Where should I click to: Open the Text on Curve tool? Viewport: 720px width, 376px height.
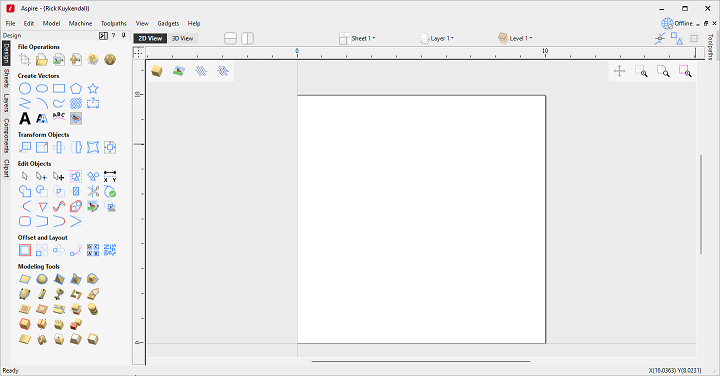[x=59, y=118]
